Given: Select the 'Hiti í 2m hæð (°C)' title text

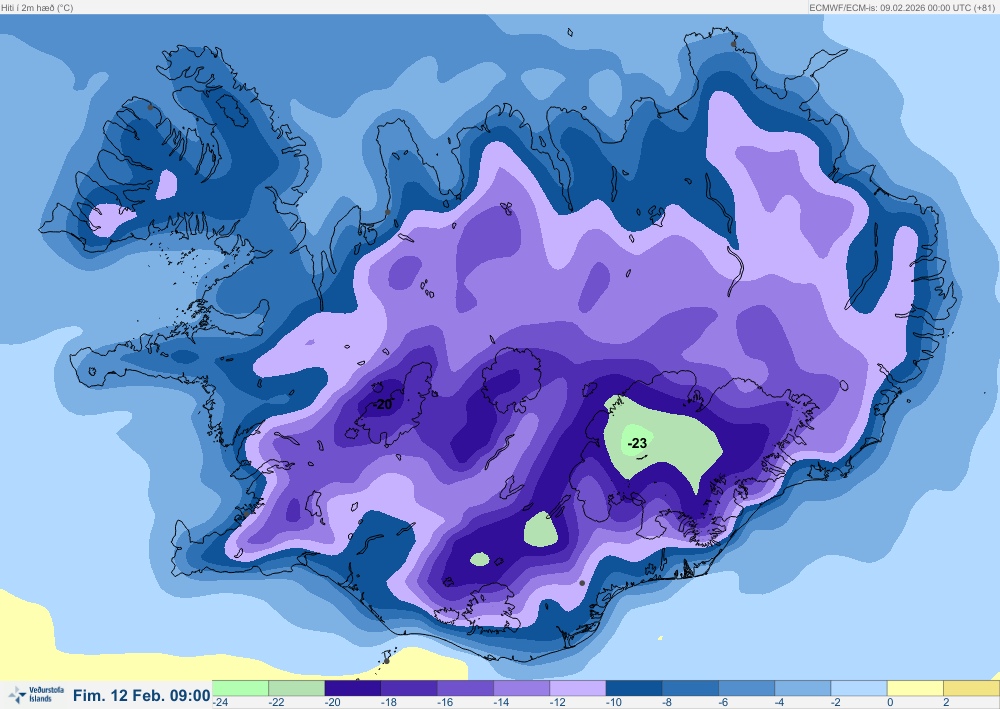Looking at the screenshot, I should click(x=37, y=8).
